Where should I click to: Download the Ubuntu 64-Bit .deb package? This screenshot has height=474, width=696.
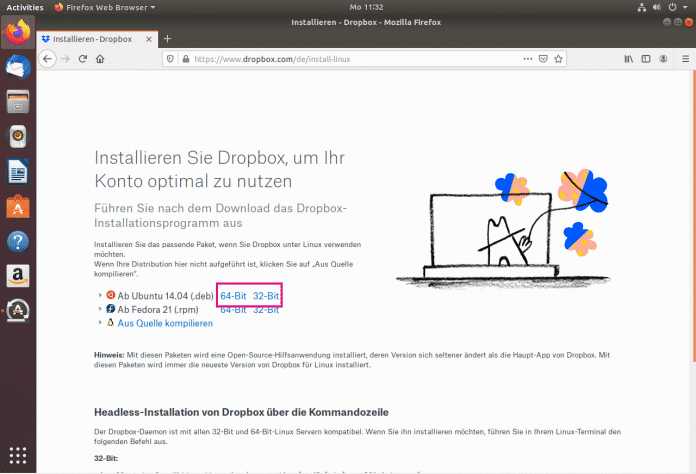[x=233, y=296]
